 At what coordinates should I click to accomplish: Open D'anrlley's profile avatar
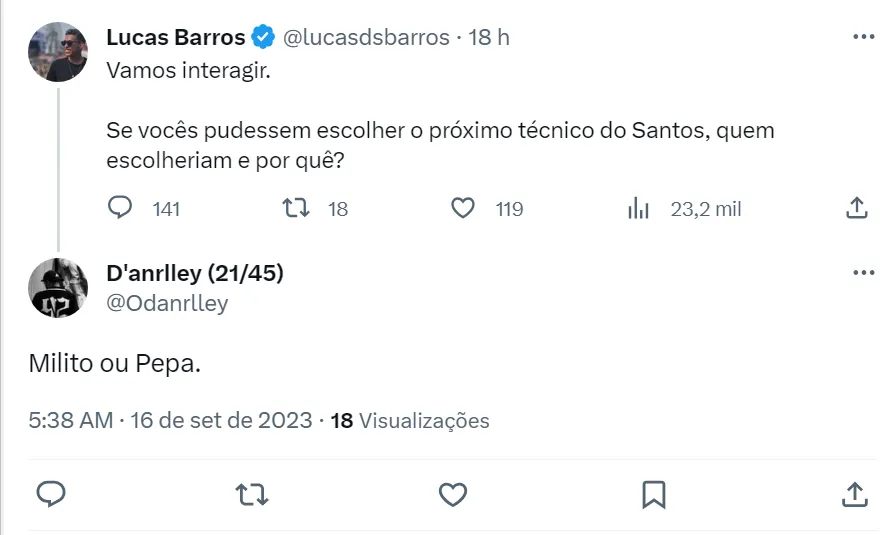58,288
